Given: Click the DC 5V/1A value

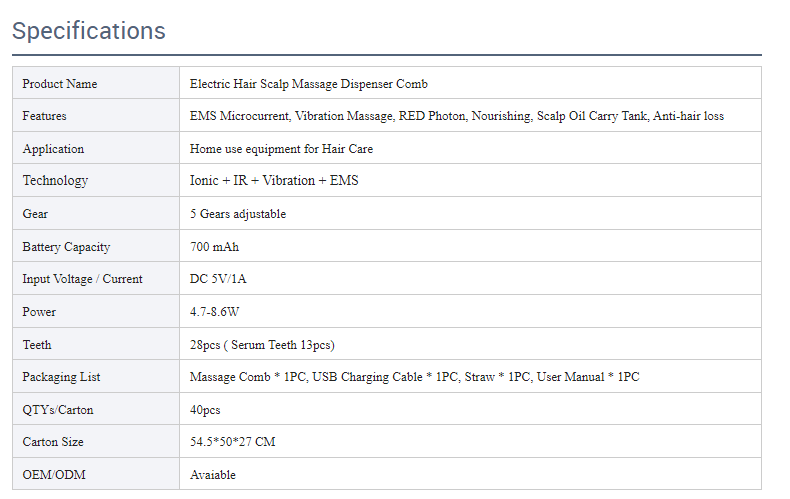Looking at the screenshot, I should (x=218, y=279).
